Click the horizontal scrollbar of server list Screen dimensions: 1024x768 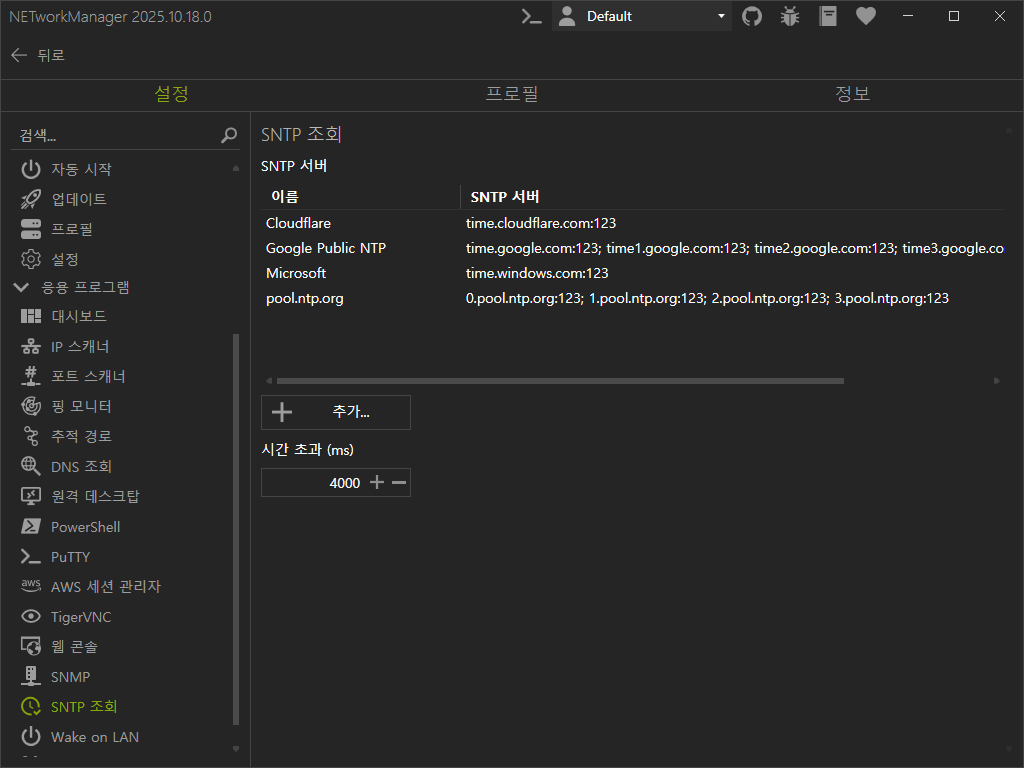(x=560, y=381)
